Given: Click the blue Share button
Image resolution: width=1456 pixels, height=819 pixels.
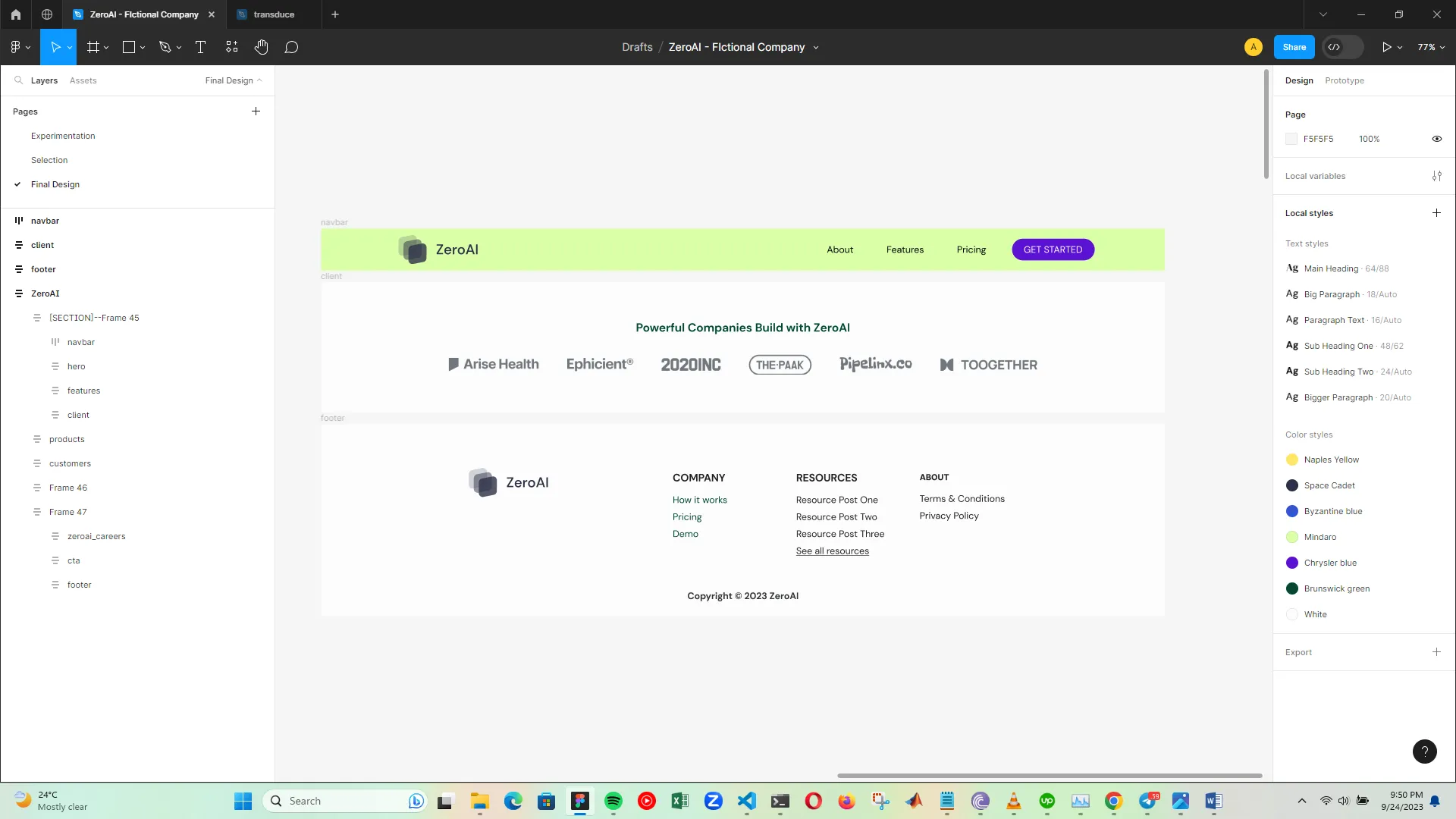Looking at the screenshot, I should tap(1294, 47).
